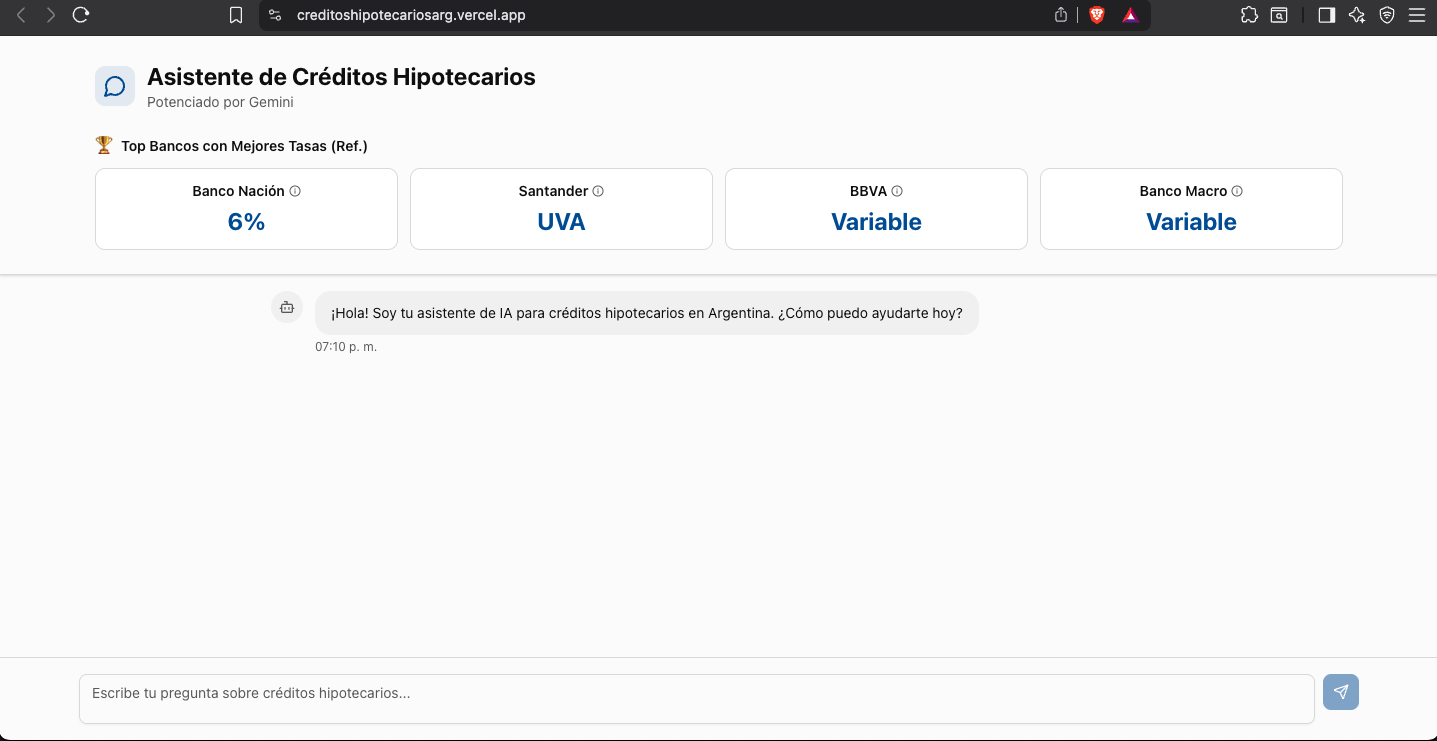Click the VPN shield icon
Image resolution: width=1437 pixels, height=741 pixels.
pyautogui.click(x=1386, y=15)
